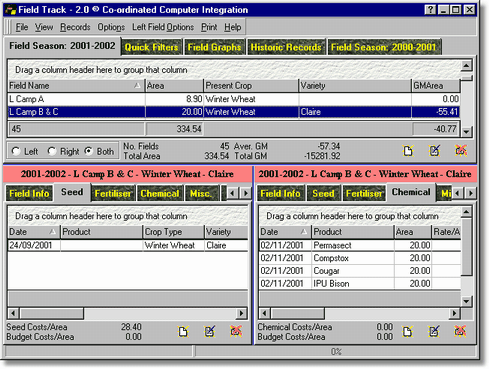This screenshot has height=369, width=489.
Task: Open Fertiliser tab in left pane
Action: tap(113, 193)
